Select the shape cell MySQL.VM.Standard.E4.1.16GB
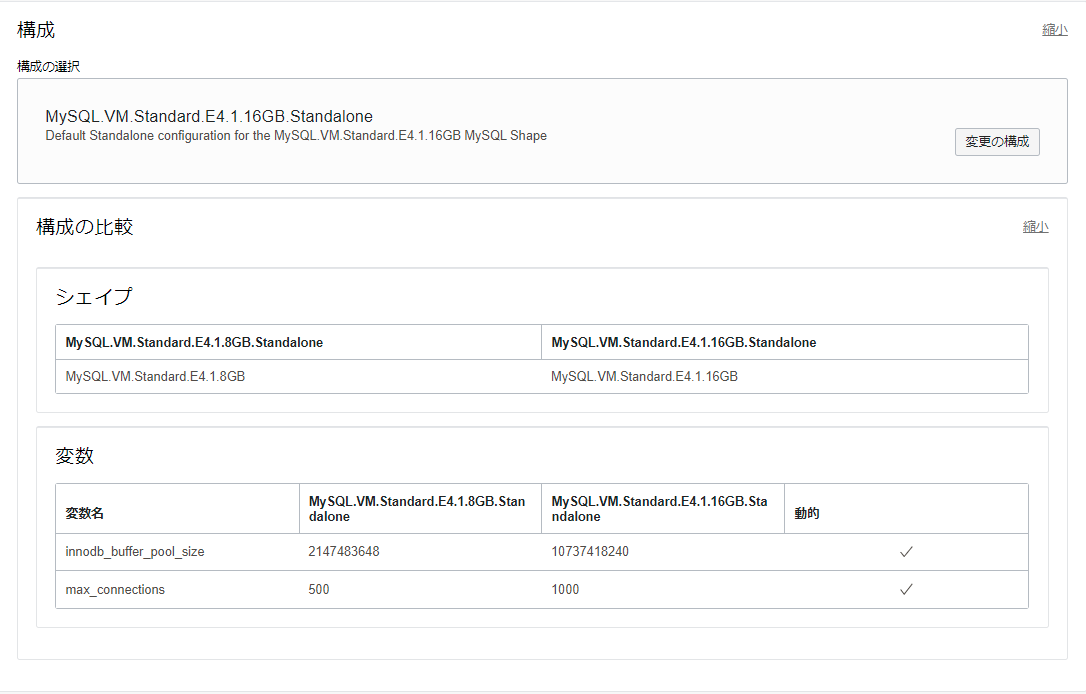This screenshot has height=694, width=1086. (644, 377)
